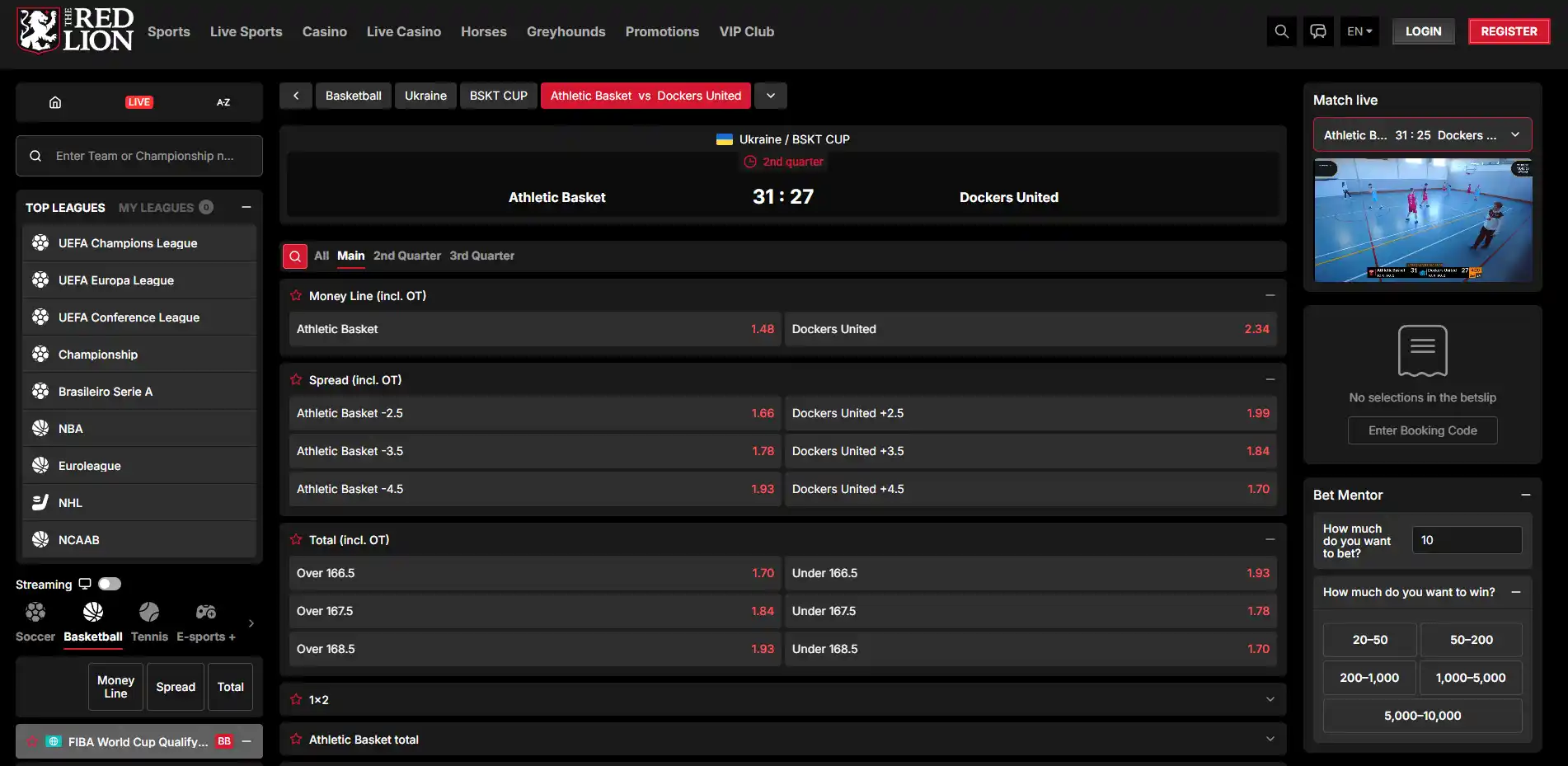Go to the Promotions page
Image resolution: width=1568 pixels, height=766 pixels.
pos(662,31)
